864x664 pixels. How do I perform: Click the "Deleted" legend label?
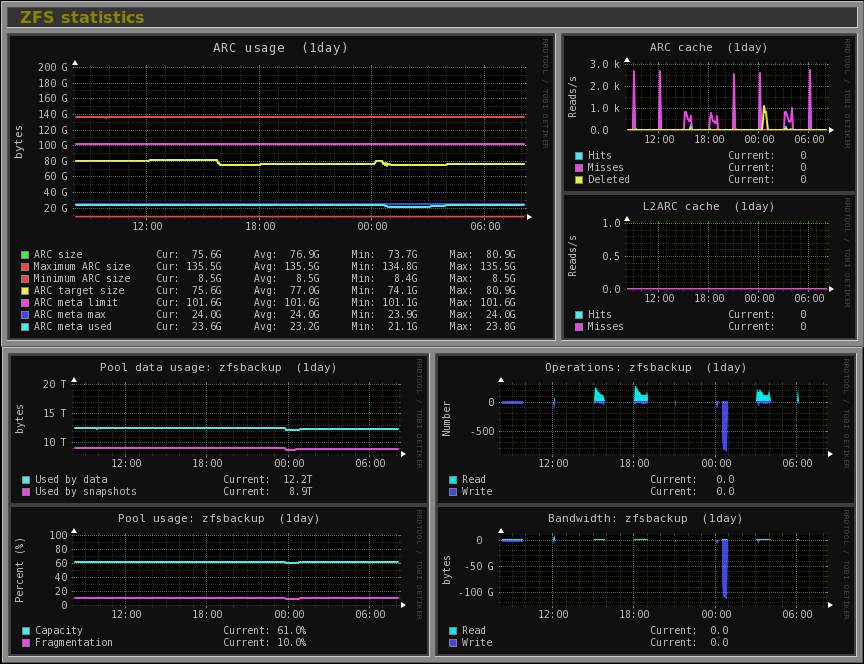(x=609, y=180)
